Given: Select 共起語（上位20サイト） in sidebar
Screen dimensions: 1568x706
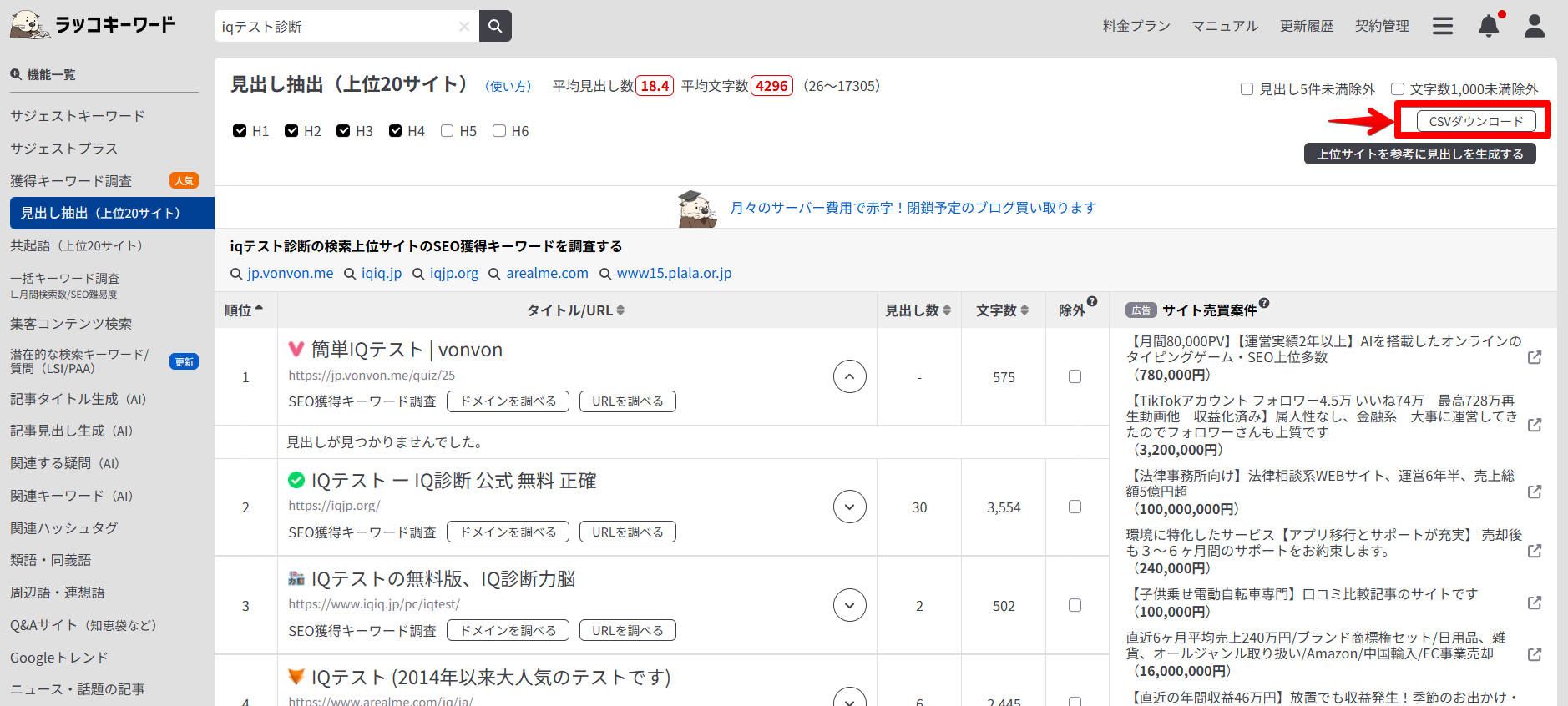Looking at the screenshot, I should [77, 245].
